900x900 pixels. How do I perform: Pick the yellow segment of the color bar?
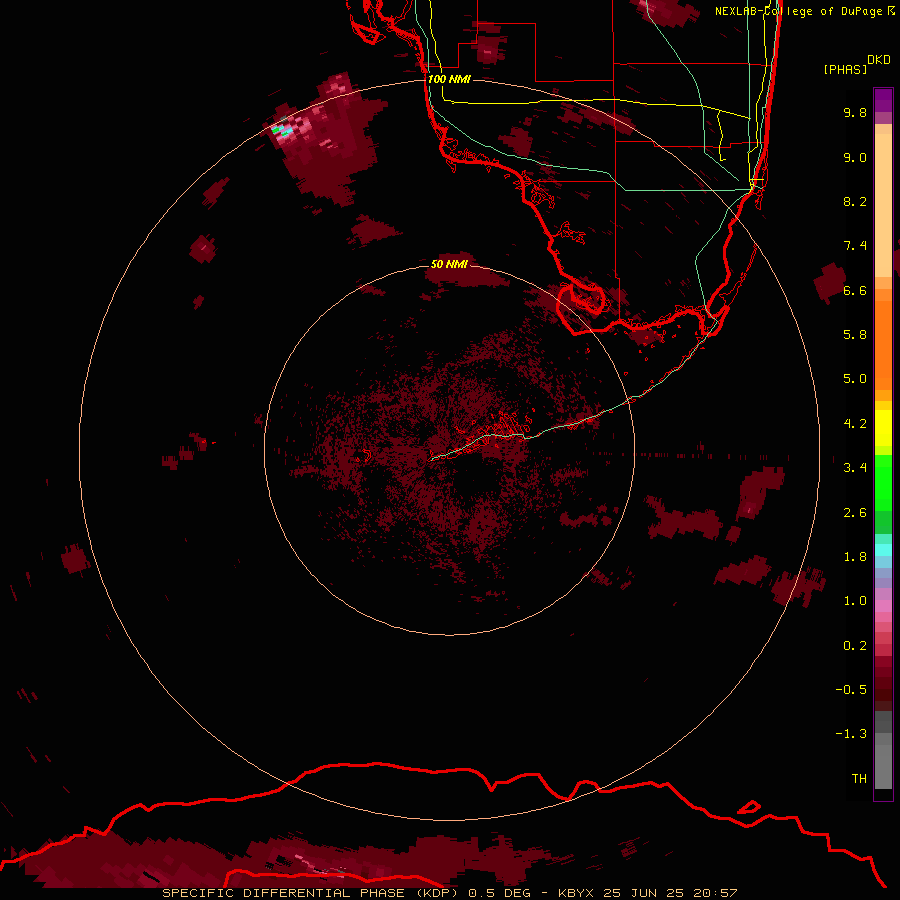click(x=883, y=428)
